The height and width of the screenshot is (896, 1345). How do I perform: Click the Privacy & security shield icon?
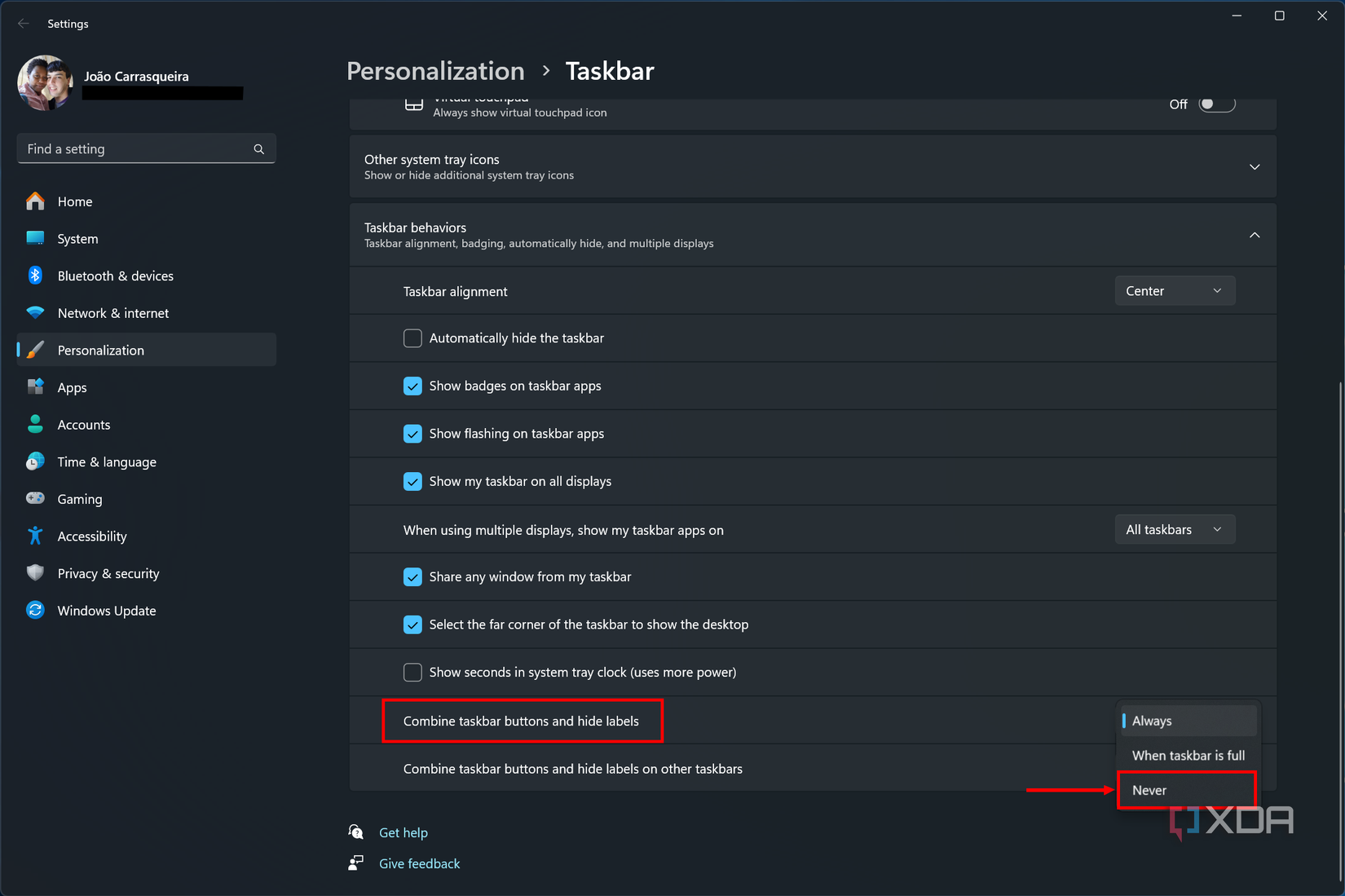click(x=35, y=573)
